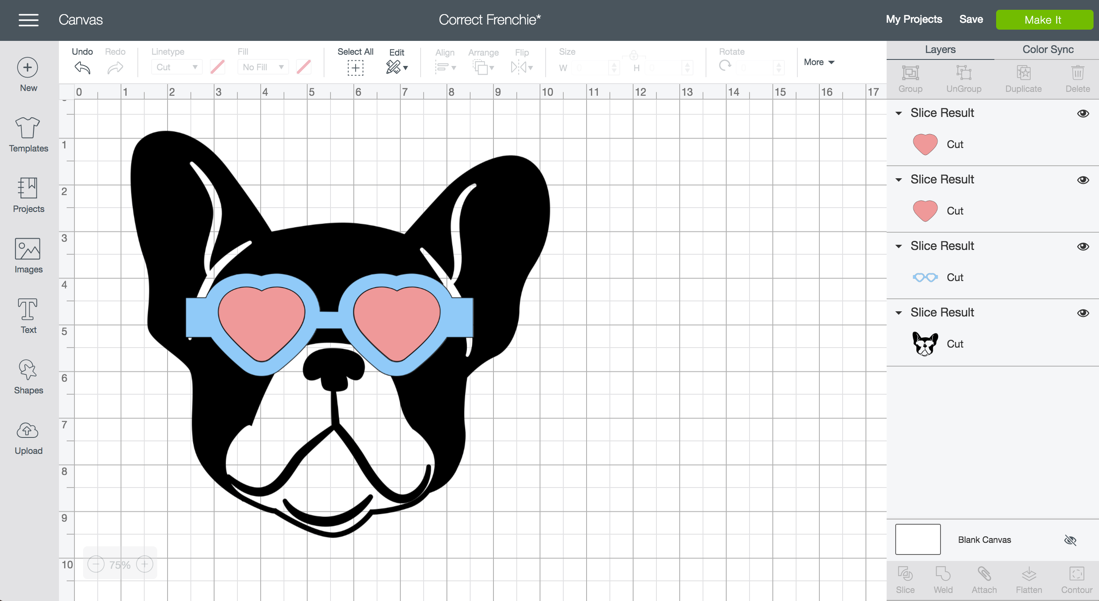Screen dimensions: 1099x601
Task: Select the Text tool
Action: tap(28, 315)
